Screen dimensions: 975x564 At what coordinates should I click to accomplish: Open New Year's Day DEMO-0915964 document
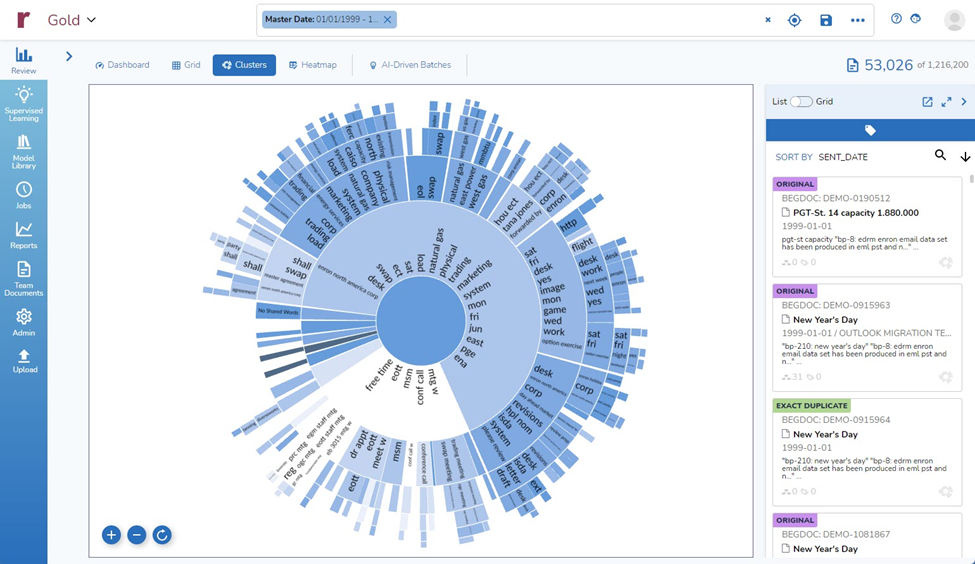pyautogui.click(x=825, y=434)
